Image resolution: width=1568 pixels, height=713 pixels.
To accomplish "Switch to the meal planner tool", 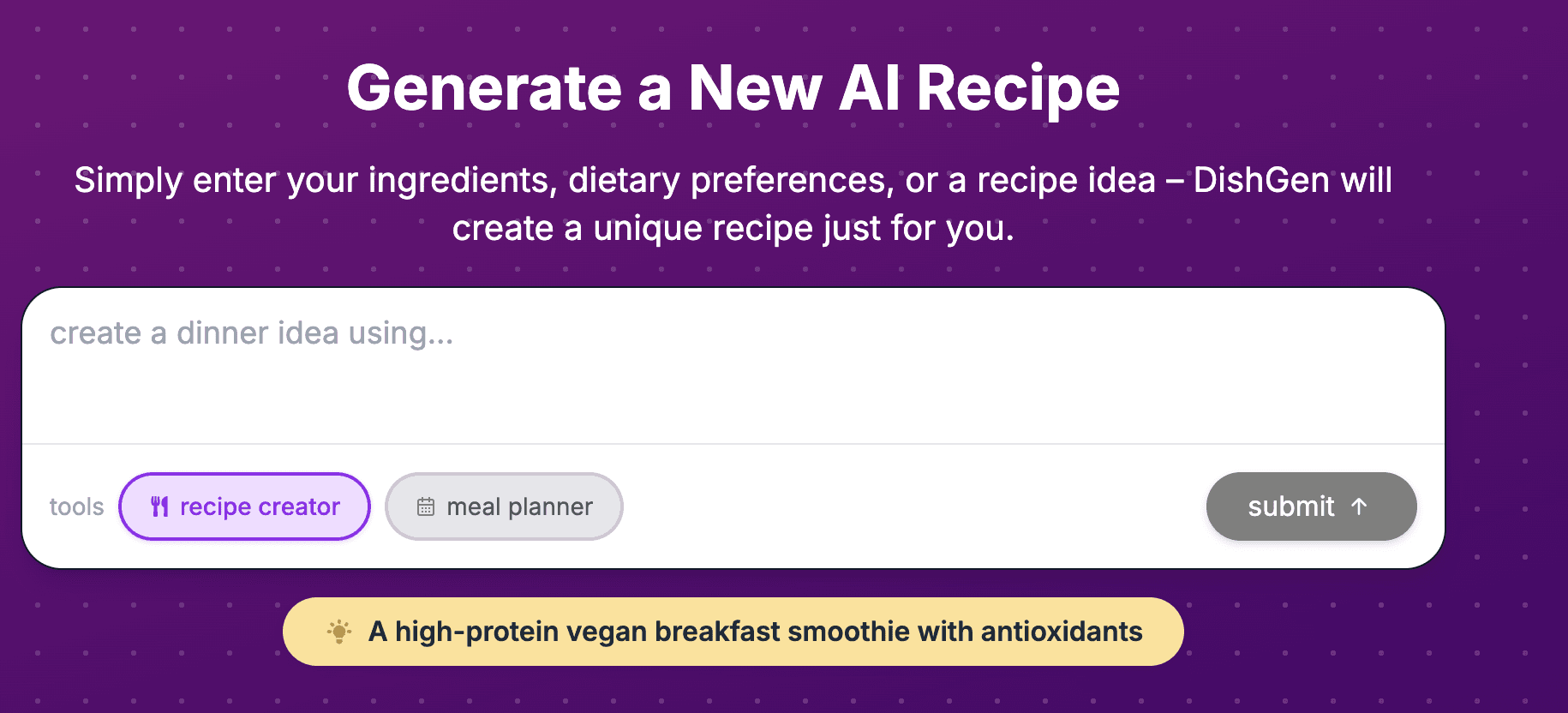I will 504,506.
